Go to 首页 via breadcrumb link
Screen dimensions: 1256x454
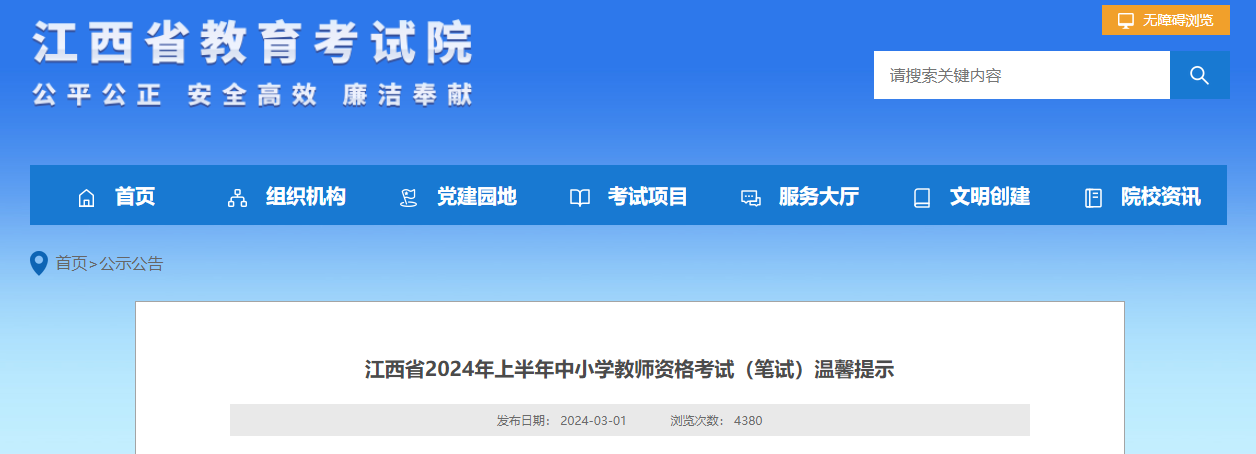(71, 264)
